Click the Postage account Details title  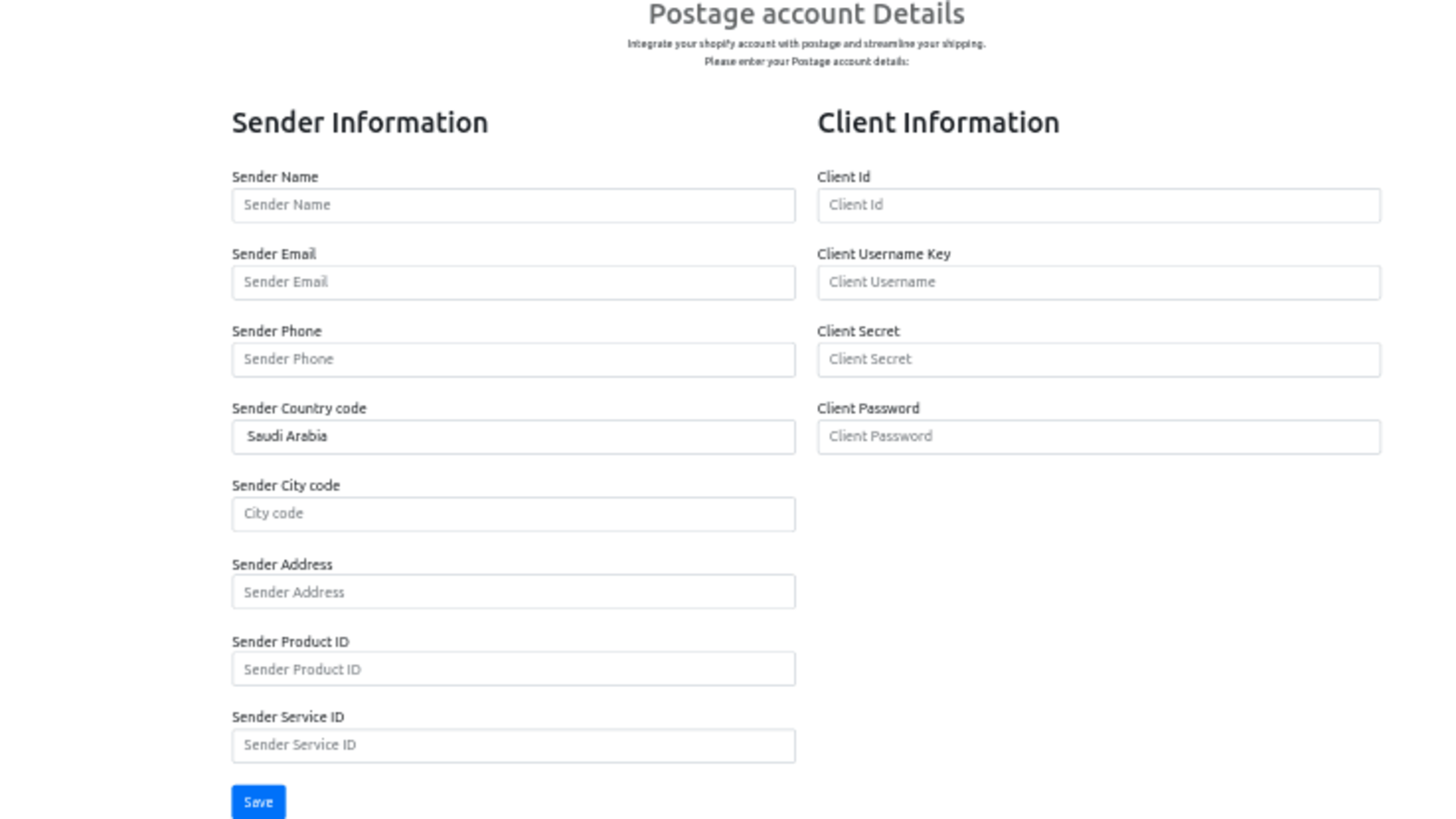tap(806, 15)
